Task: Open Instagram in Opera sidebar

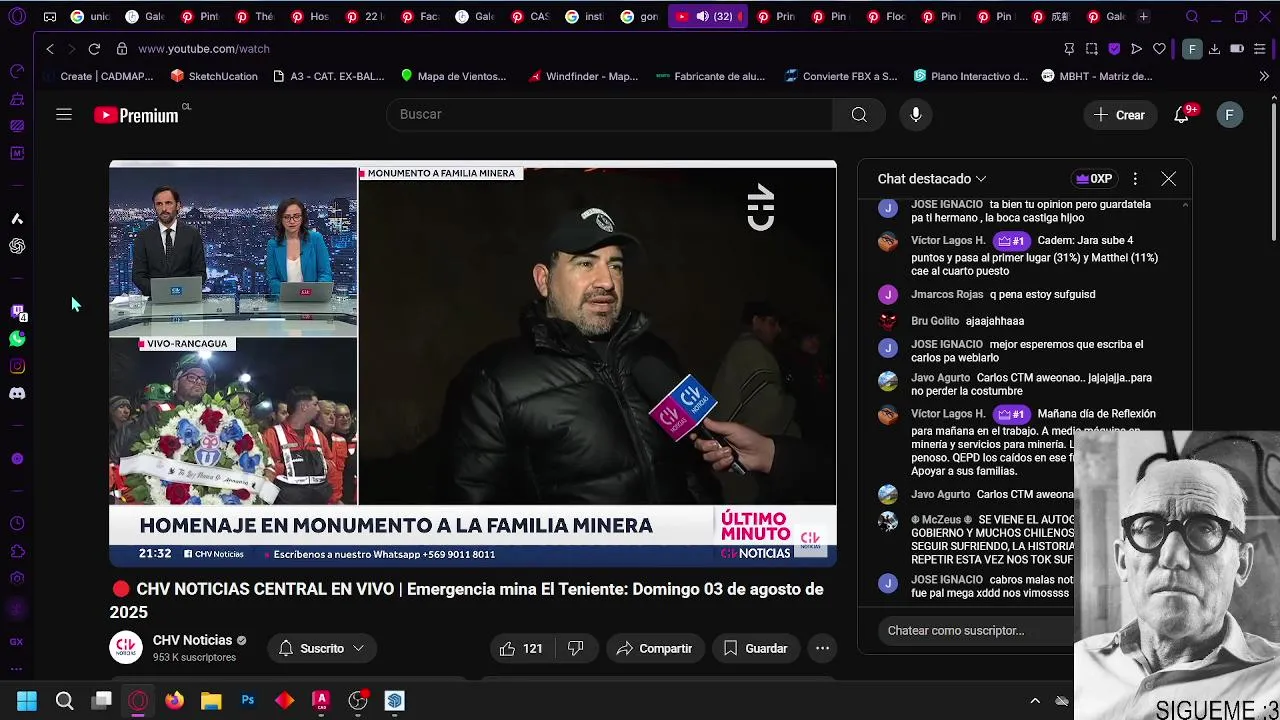Action: pyautogui.click(x=17, y=366)
